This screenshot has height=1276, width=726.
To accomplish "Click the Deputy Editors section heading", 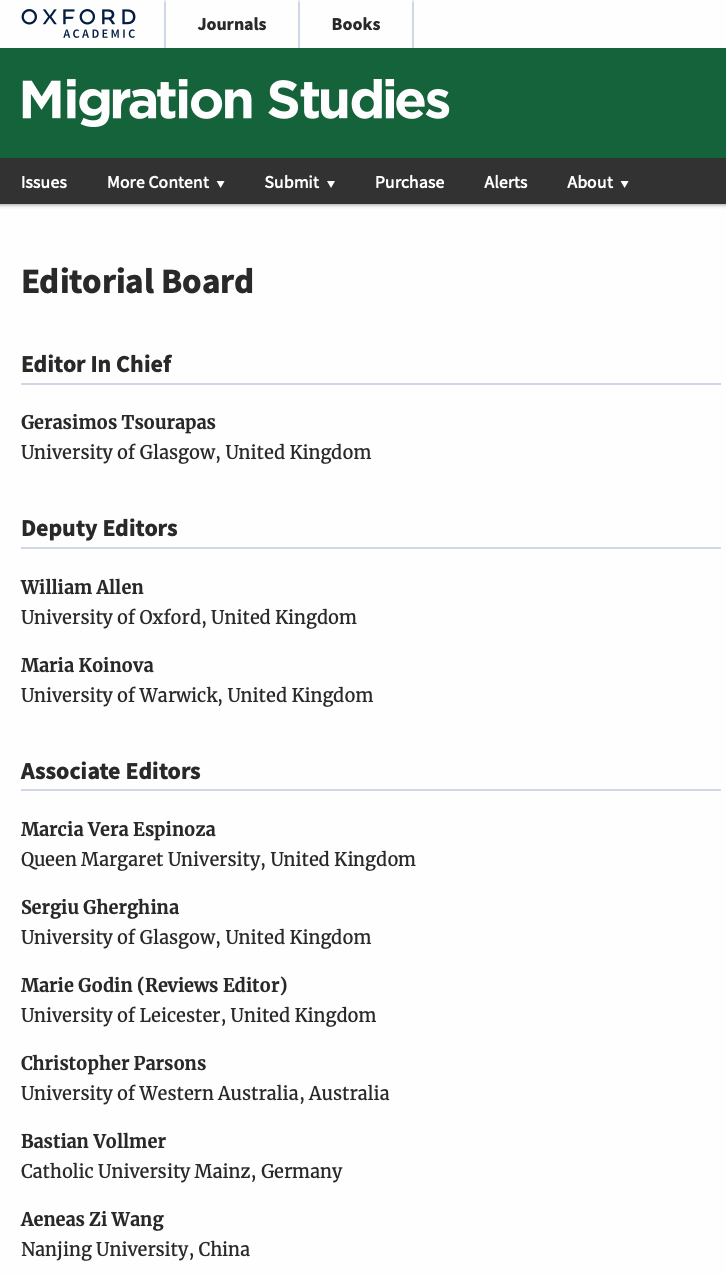I will pos(99,528).
